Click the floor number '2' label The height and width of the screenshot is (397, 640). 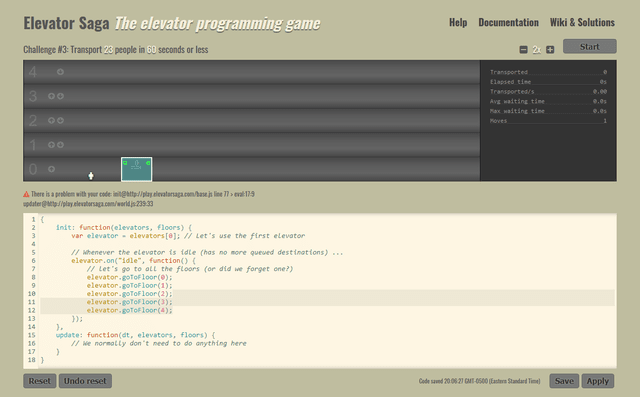pyautogui.click(x=33, y=121)
